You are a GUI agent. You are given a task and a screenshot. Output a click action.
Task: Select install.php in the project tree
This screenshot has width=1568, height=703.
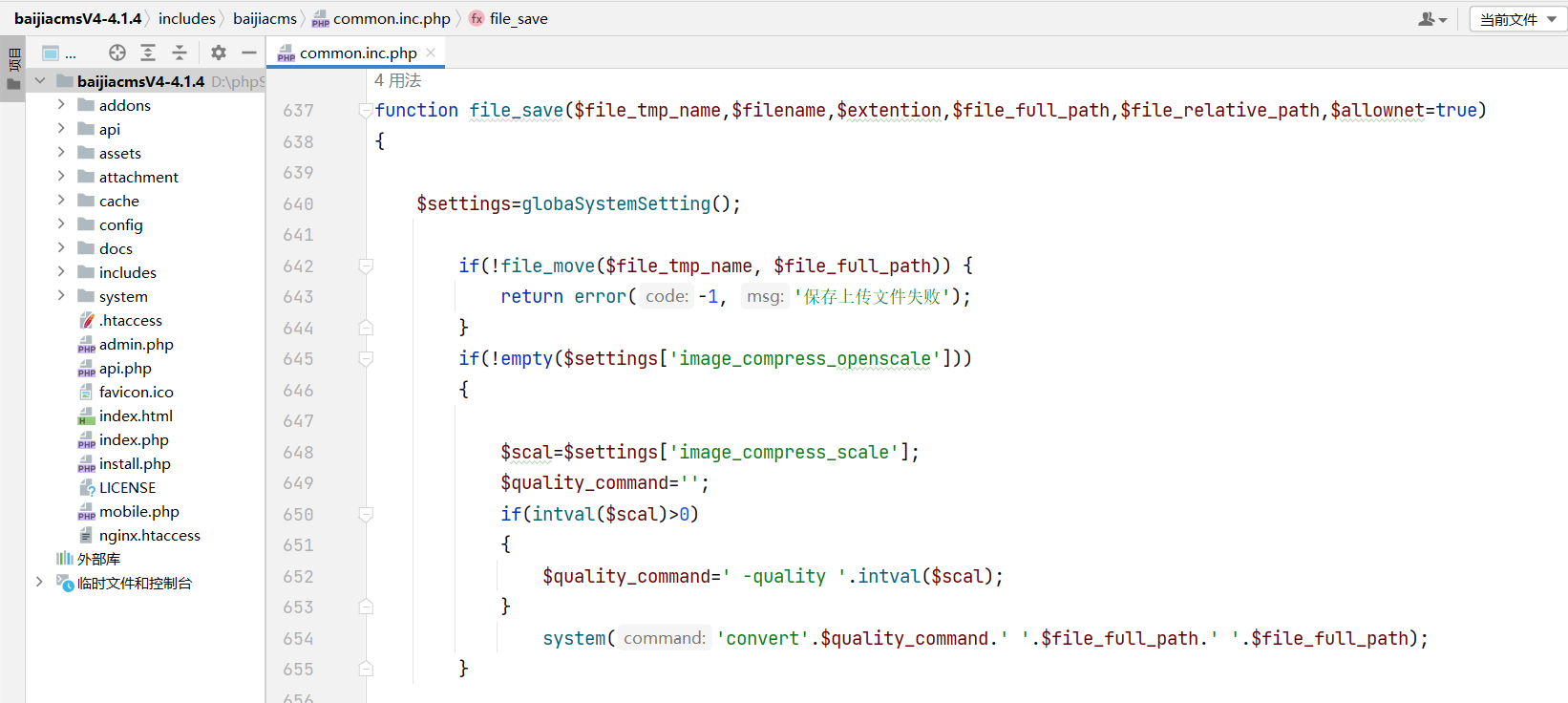[135, 463]
